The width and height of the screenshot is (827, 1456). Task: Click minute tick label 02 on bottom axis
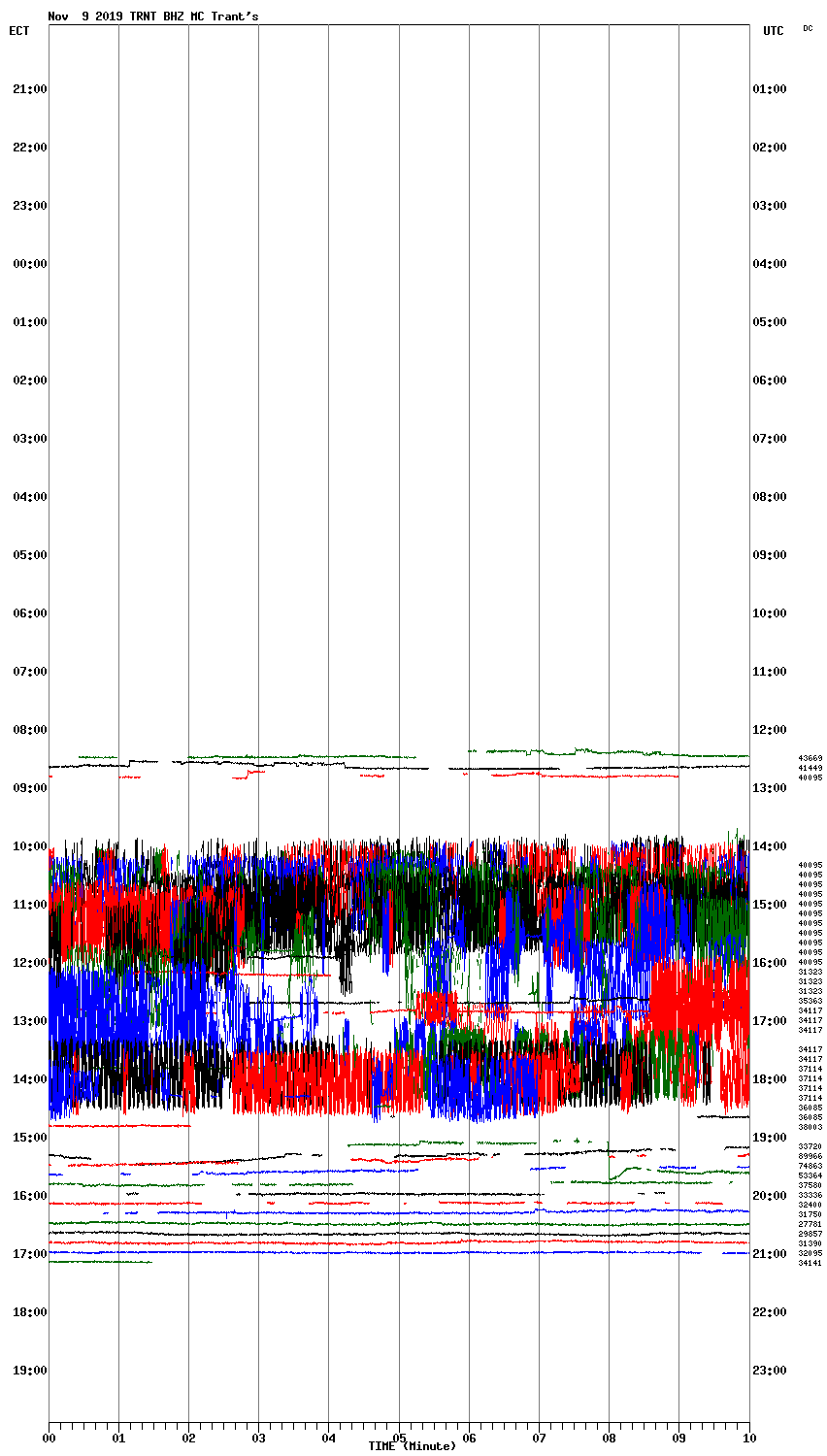tap(188, 1438)
